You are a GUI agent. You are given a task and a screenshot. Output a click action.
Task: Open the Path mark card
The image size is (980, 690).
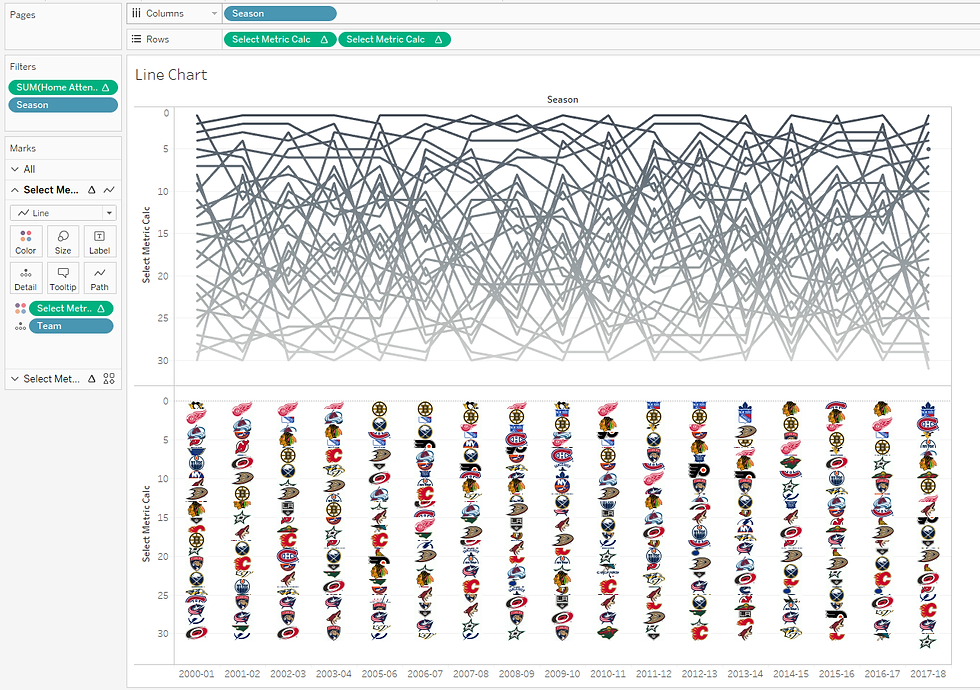coord(99,278)
